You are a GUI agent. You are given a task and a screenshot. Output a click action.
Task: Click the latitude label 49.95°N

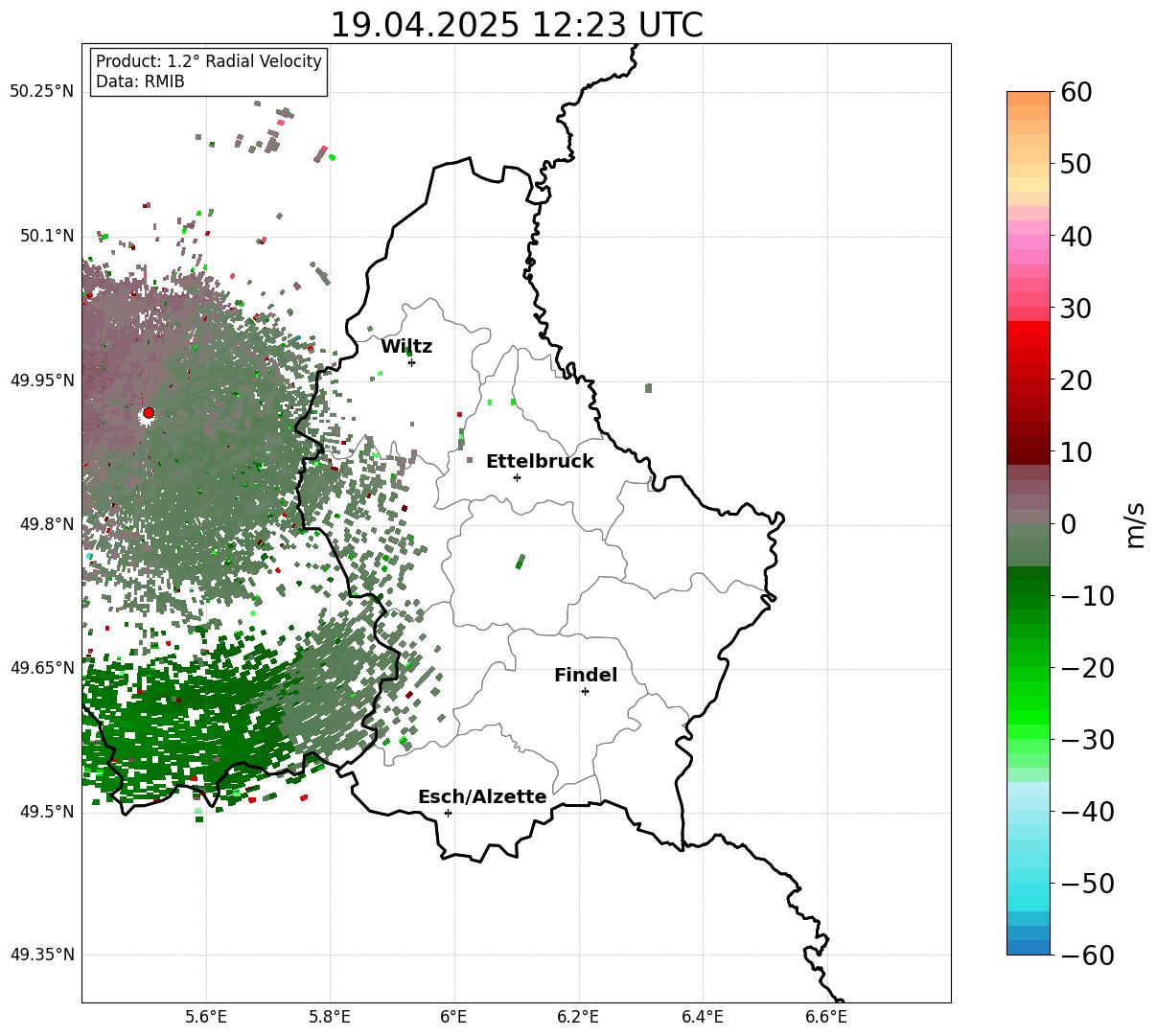(x=41, y=380)
